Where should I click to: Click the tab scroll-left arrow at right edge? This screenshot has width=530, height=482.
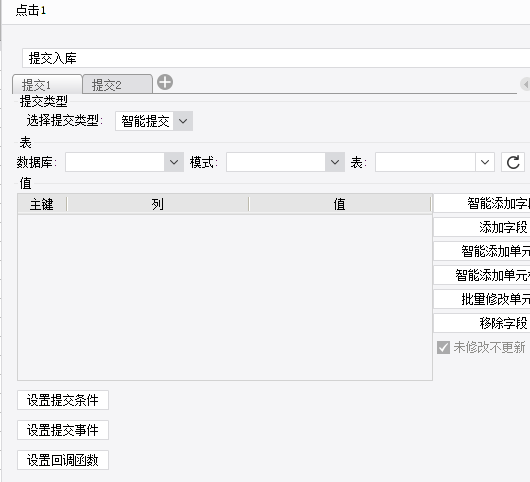tap(526, 84)
